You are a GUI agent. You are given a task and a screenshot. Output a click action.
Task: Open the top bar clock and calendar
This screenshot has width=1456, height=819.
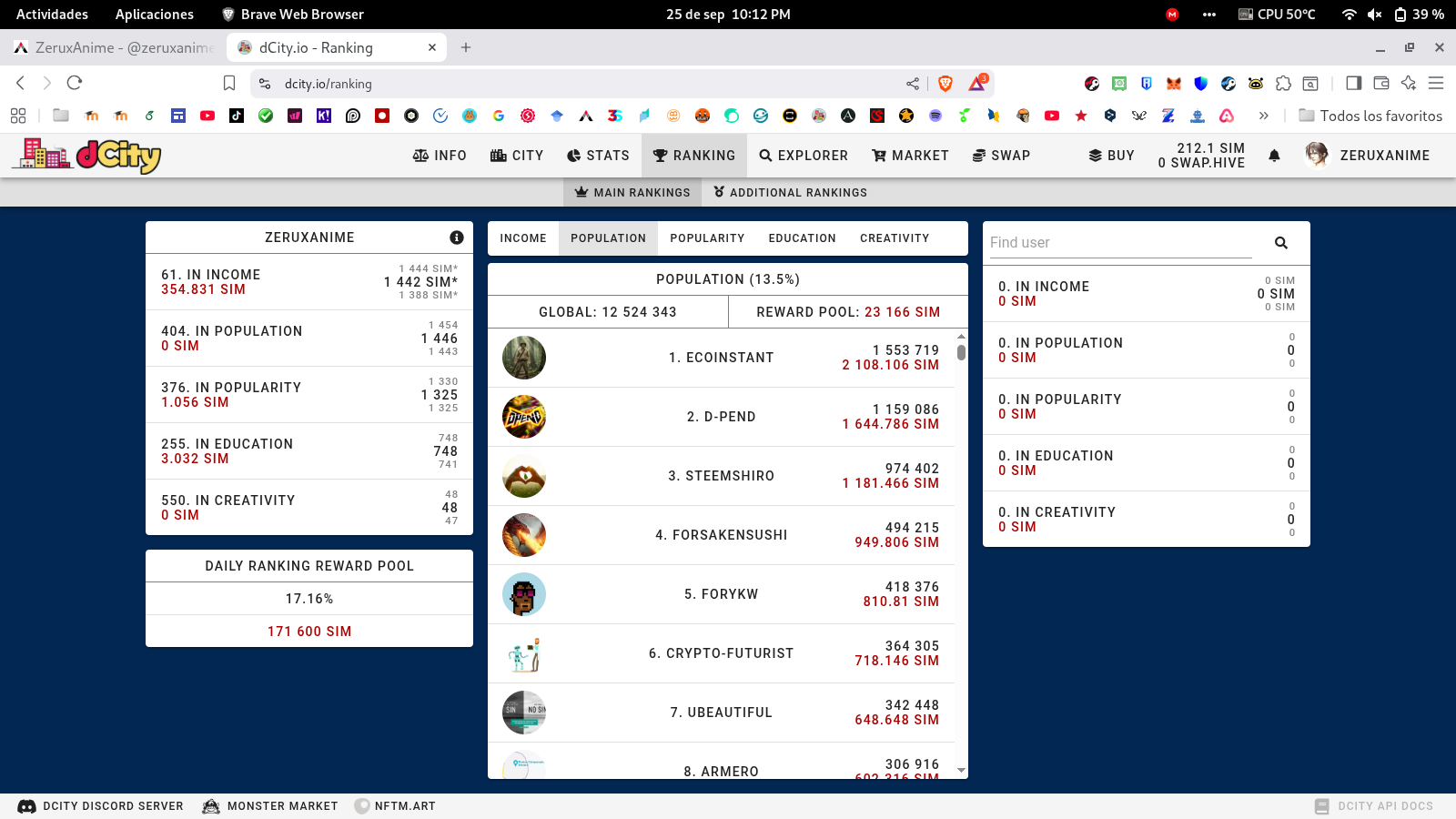click(728, 15)
